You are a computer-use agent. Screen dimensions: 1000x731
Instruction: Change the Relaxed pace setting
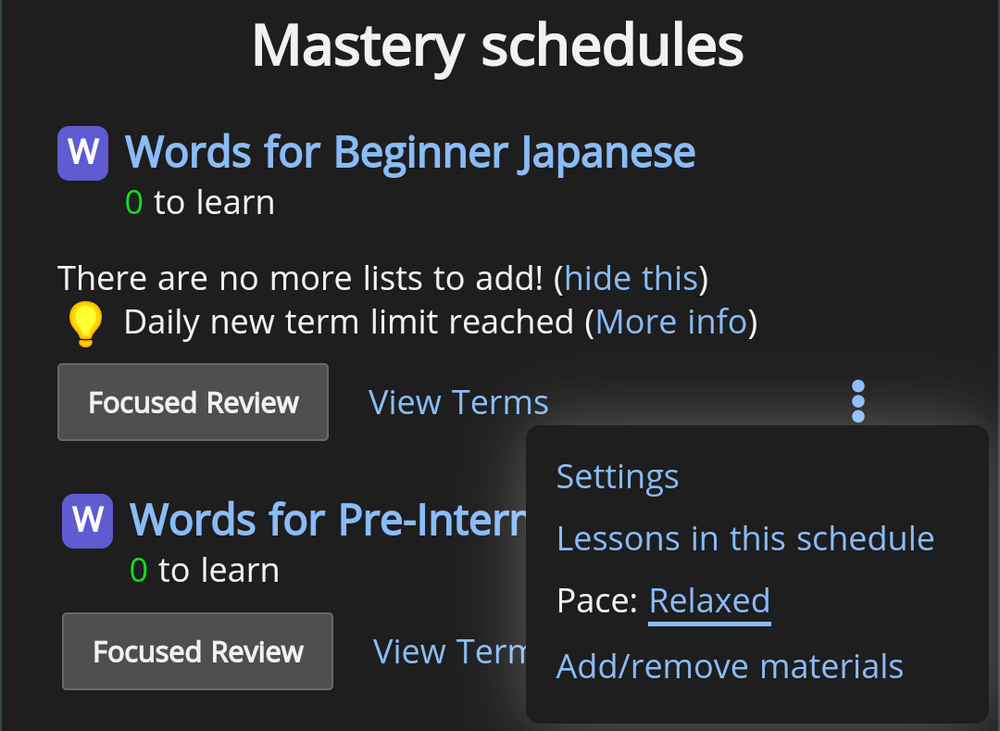pyautogui.click(x=709, y=602)
